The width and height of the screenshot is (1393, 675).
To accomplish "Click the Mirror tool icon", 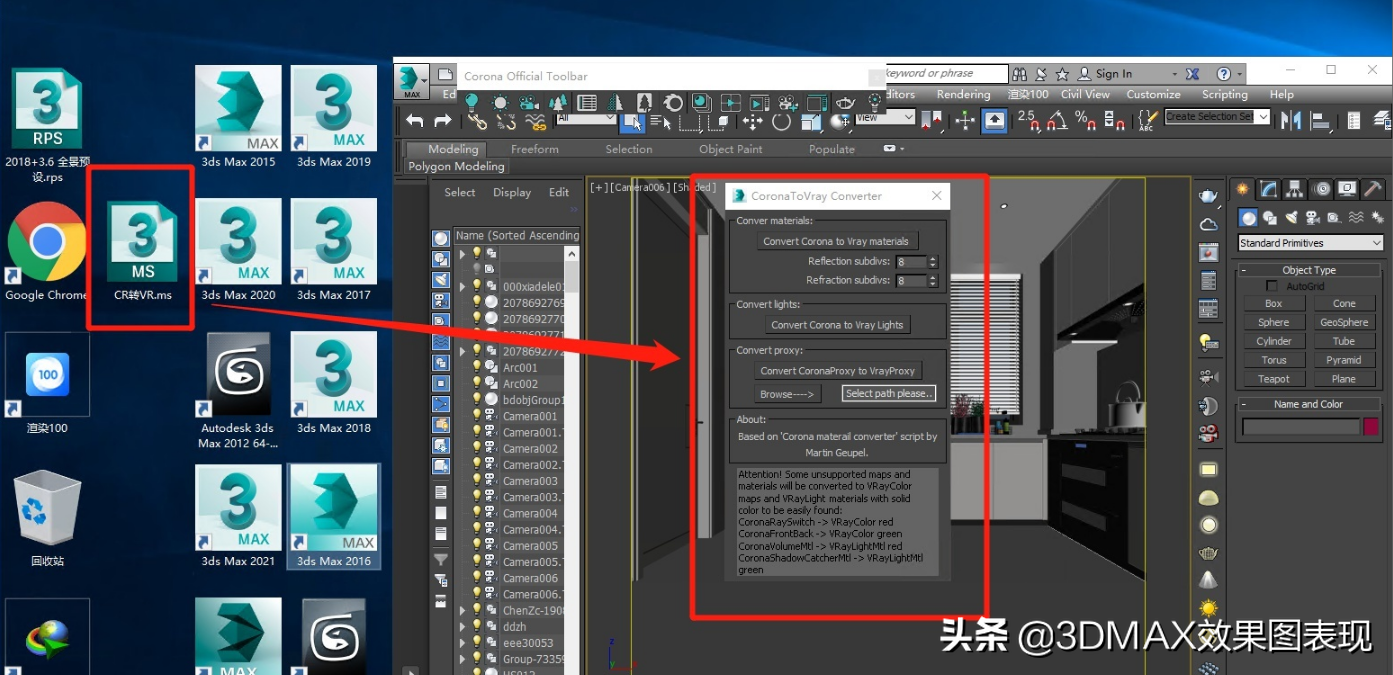I will click(x=1291, y=120).
